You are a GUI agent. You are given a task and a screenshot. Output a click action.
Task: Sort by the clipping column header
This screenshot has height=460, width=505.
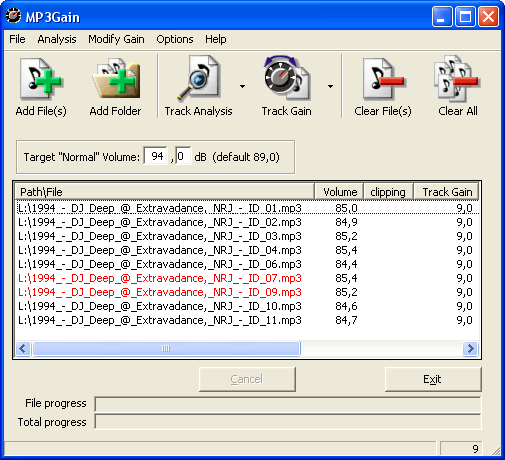pos(388,192)
